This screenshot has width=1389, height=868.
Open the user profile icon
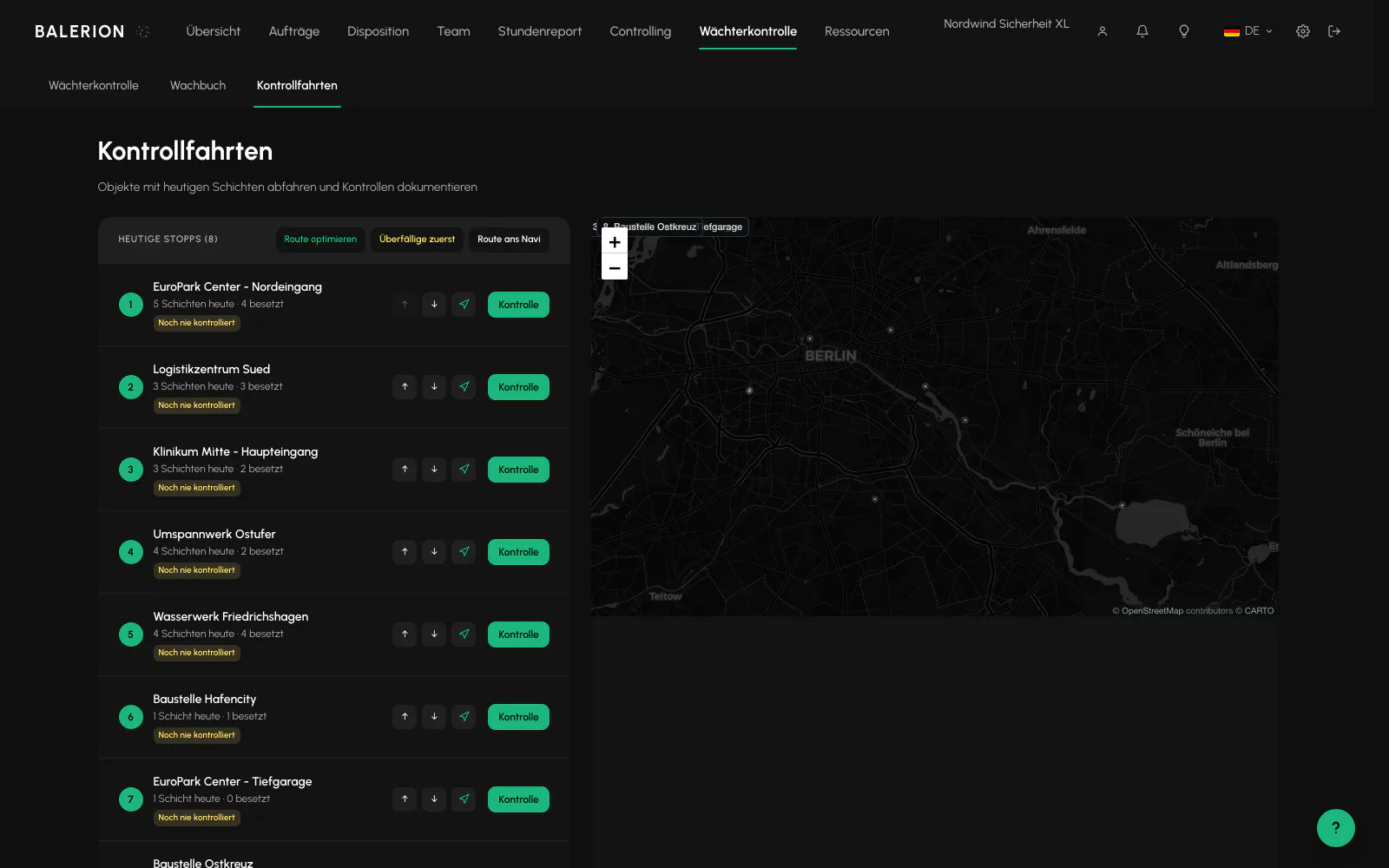click(x=1103, y=31)
